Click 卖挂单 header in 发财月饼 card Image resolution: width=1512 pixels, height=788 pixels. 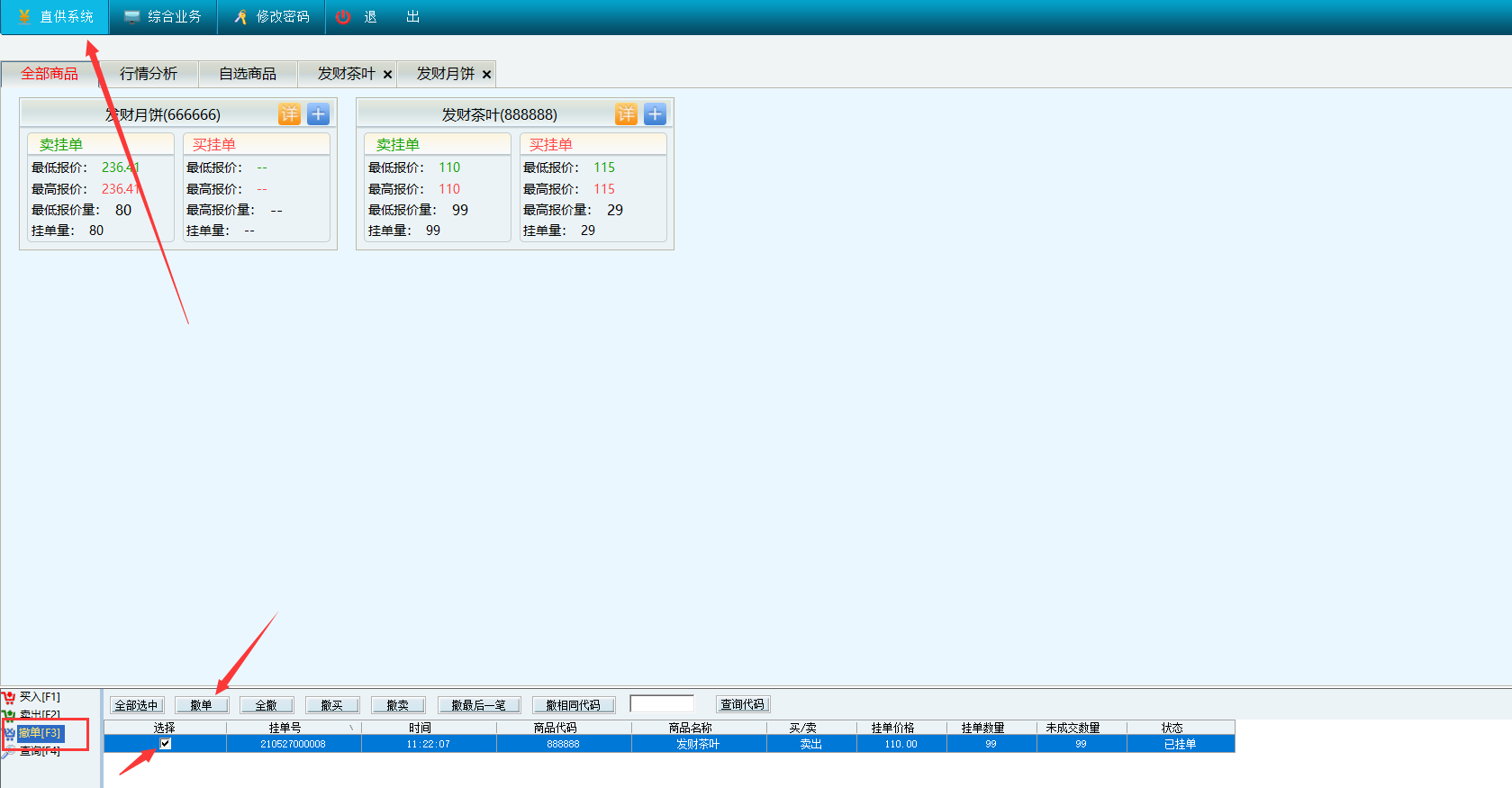[61, 144]
